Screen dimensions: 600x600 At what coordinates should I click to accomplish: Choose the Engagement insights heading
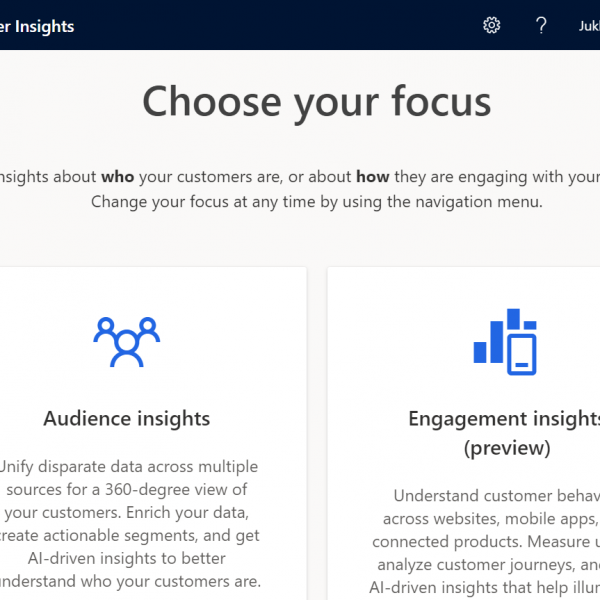(x=504, y=418)
